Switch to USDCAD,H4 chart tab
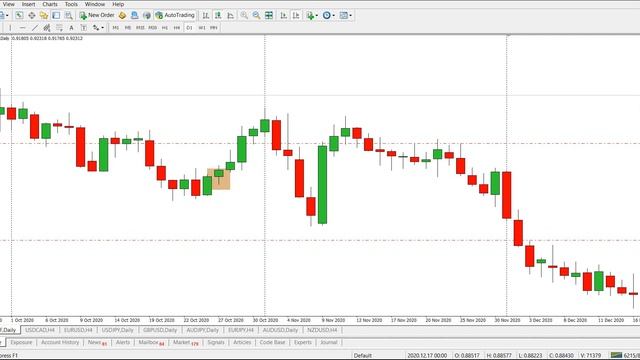The height and width of the screenshot is (360, 640). click(x=40, y=330)
